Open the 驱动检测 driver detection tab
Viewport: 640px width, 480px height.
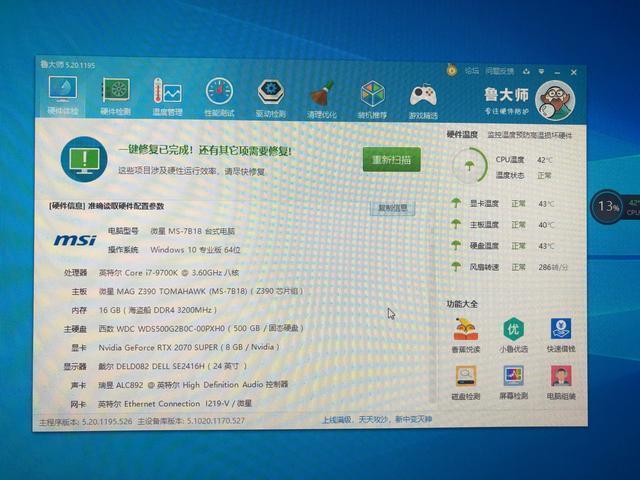(x=271, y=98)
